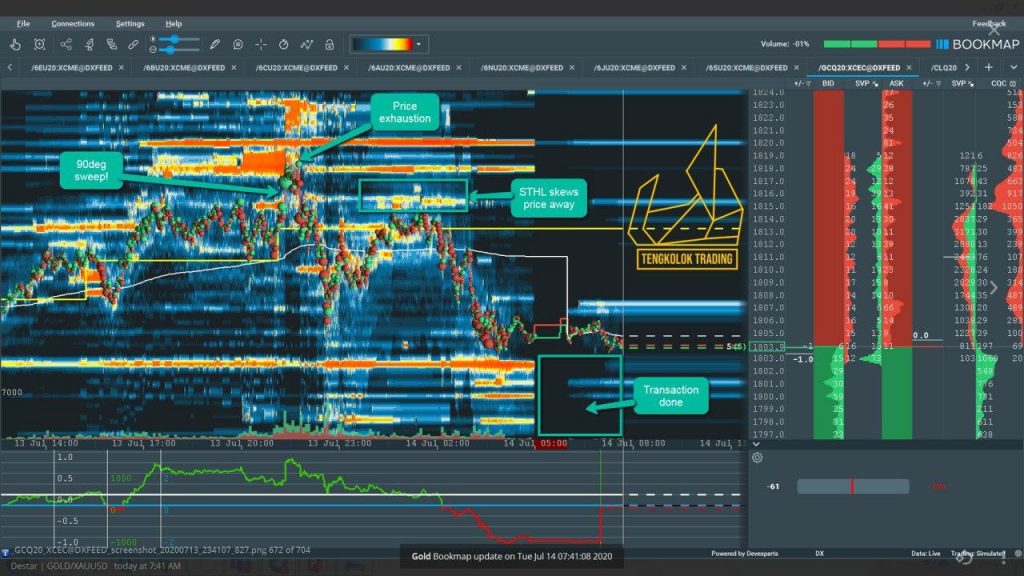Open the lower panel gear settings
The image size is (1024, 576).
point(758,458)
